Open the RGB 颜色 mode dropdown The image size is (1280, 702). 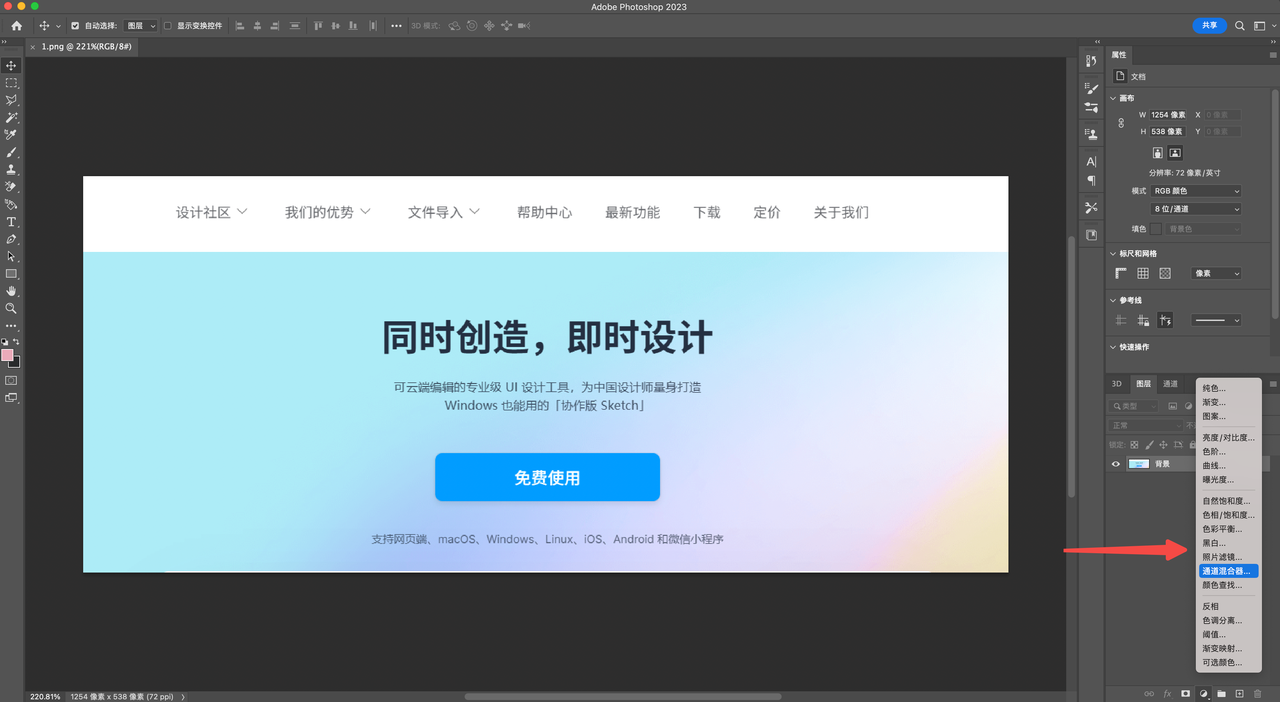tap(1197, 191)
